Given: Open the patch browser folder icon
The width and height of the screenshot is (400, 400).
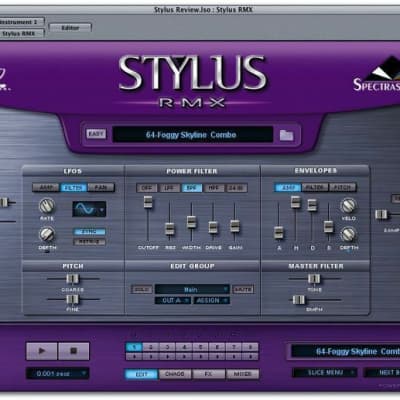Looking at the screenshot, I should (x=286, y=135).
